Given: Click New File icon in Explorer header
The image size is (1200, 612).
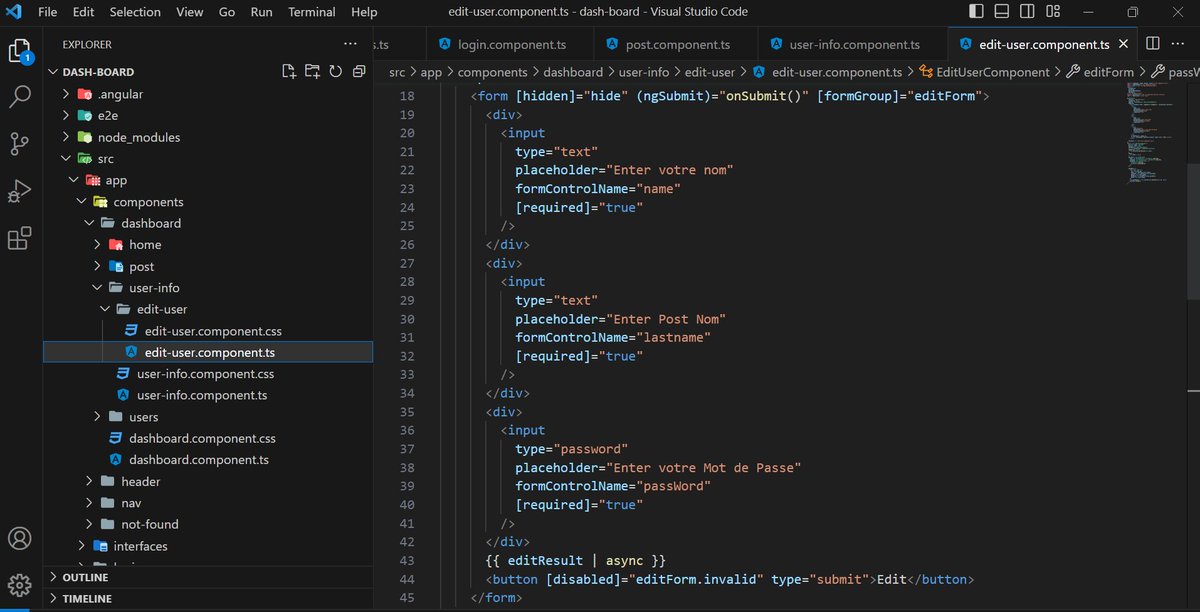Looking at the screenshot, I should point(289,71).
